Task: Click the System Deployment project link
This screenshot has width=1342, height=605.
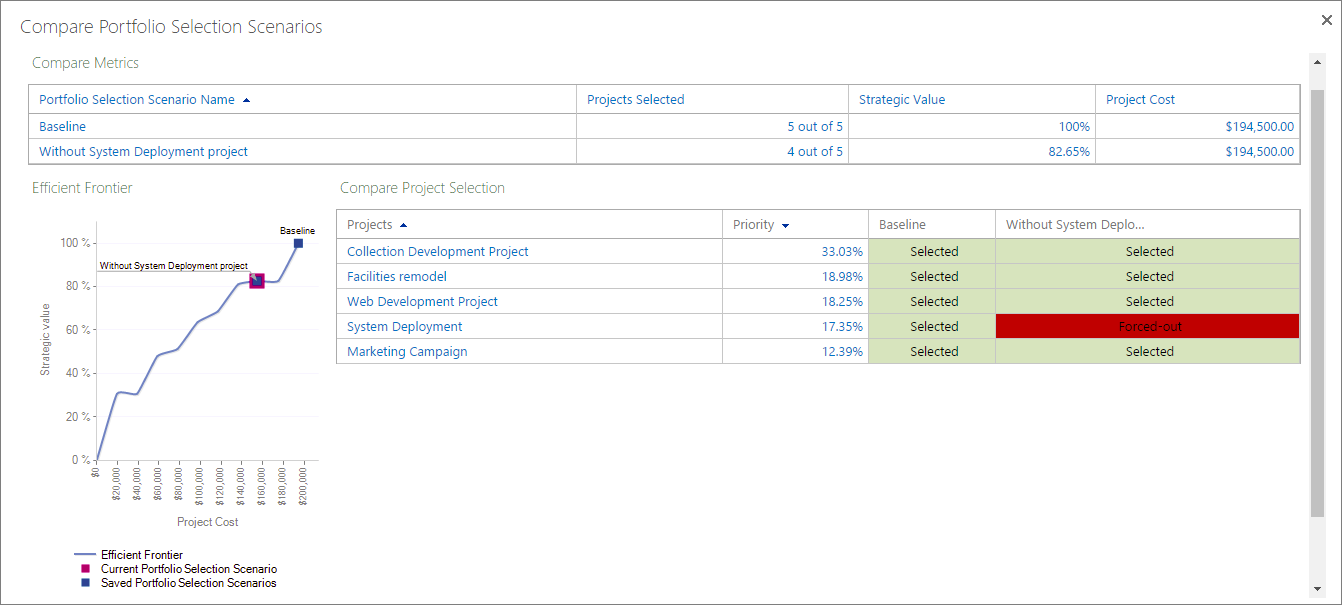Action: tap(404, 327)
